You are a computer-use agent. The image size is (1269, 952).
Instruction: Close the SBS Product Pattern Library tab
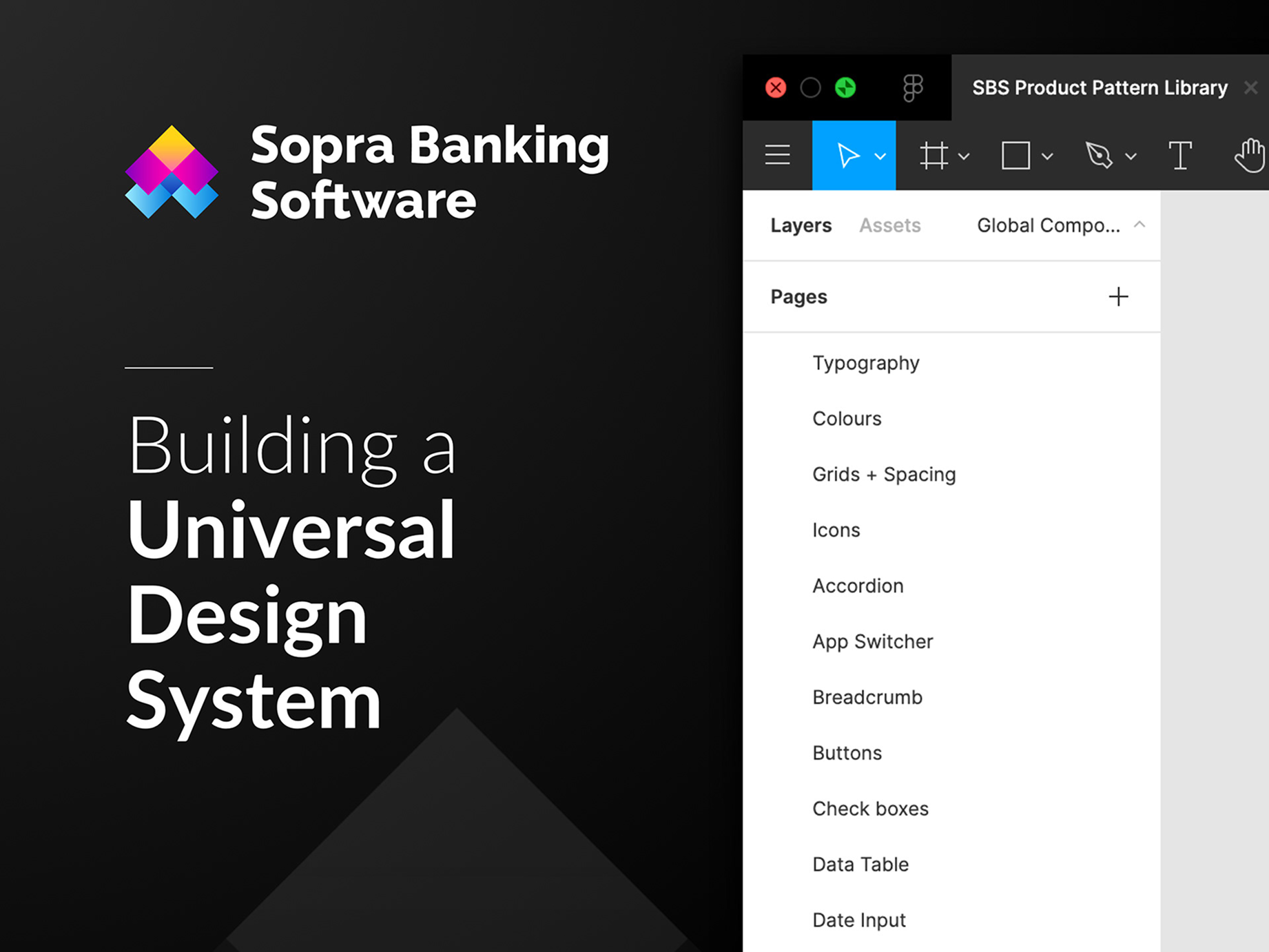1250,88
